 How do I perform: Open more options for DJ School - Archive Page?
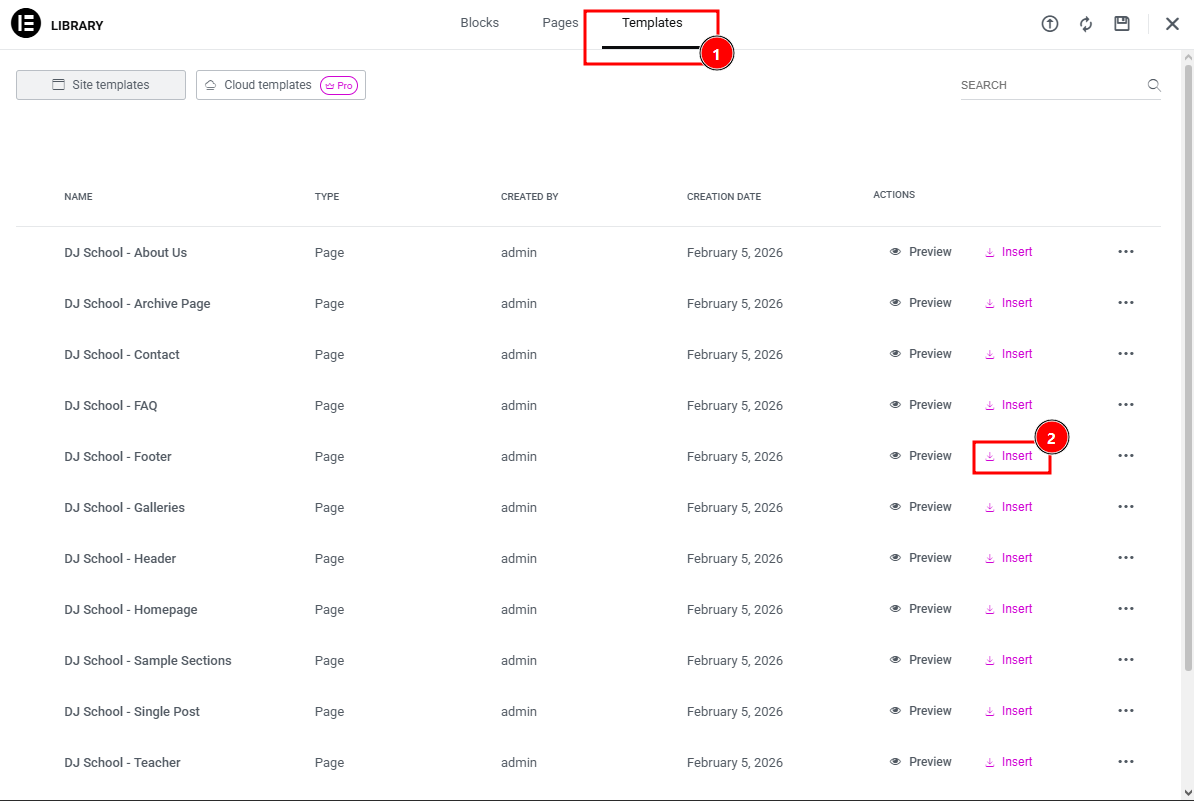click(1125, 303)
